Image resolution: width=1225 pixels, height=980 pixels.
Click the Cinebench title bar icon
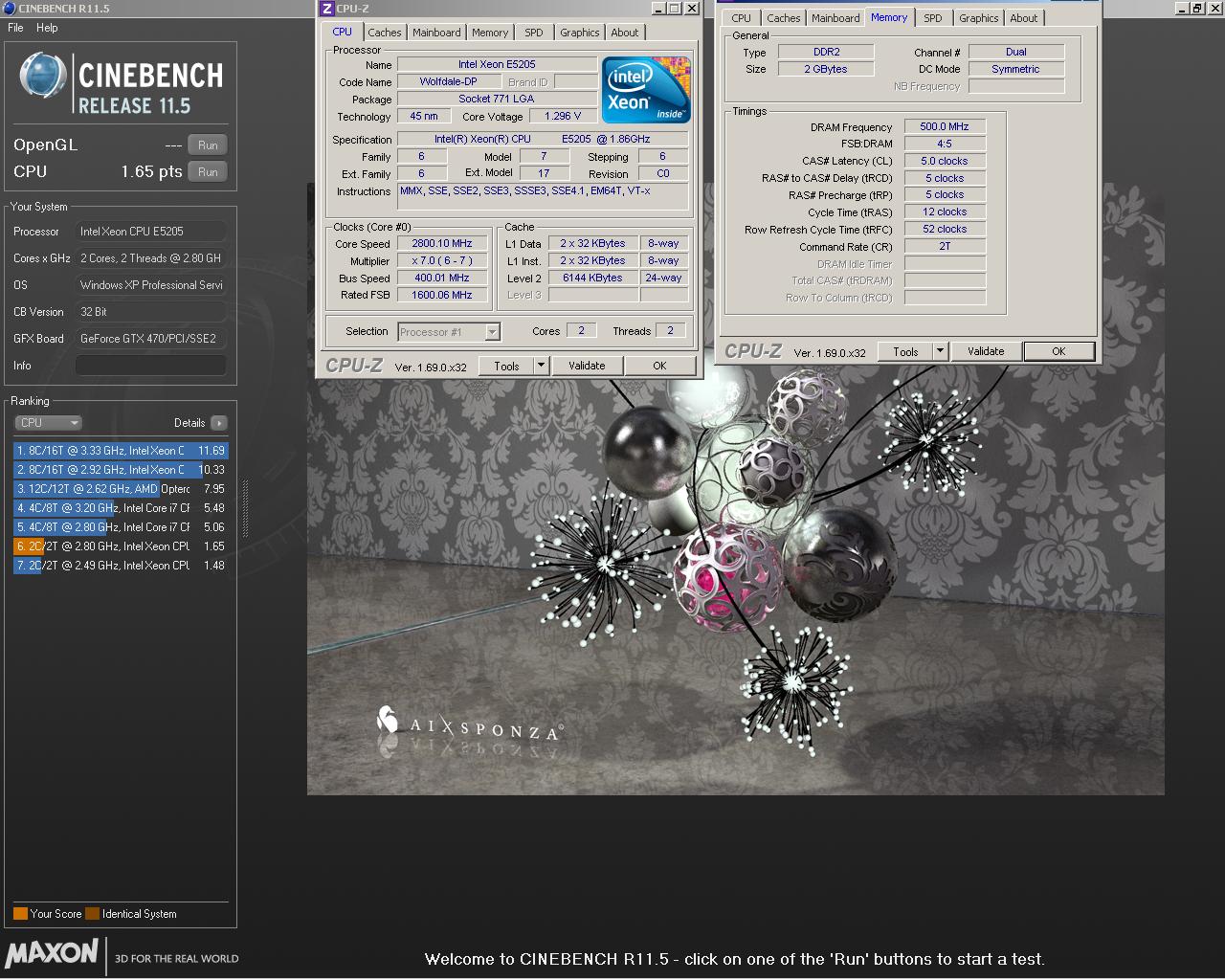[10, 9]
